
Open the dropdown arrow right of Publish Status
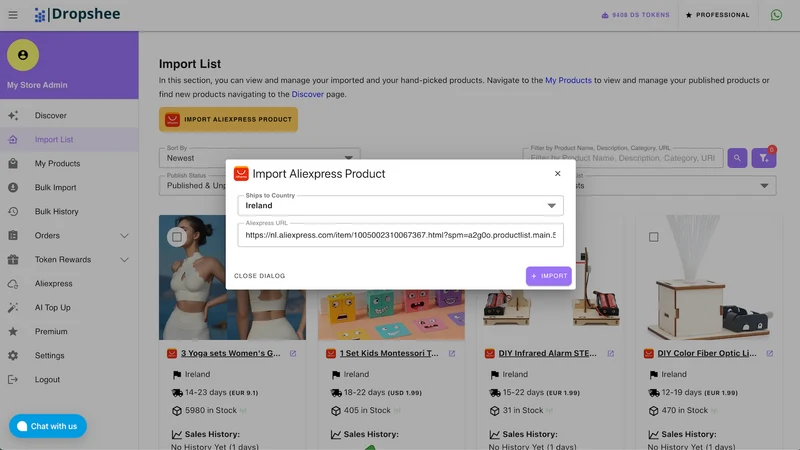(x=764, y=186)
